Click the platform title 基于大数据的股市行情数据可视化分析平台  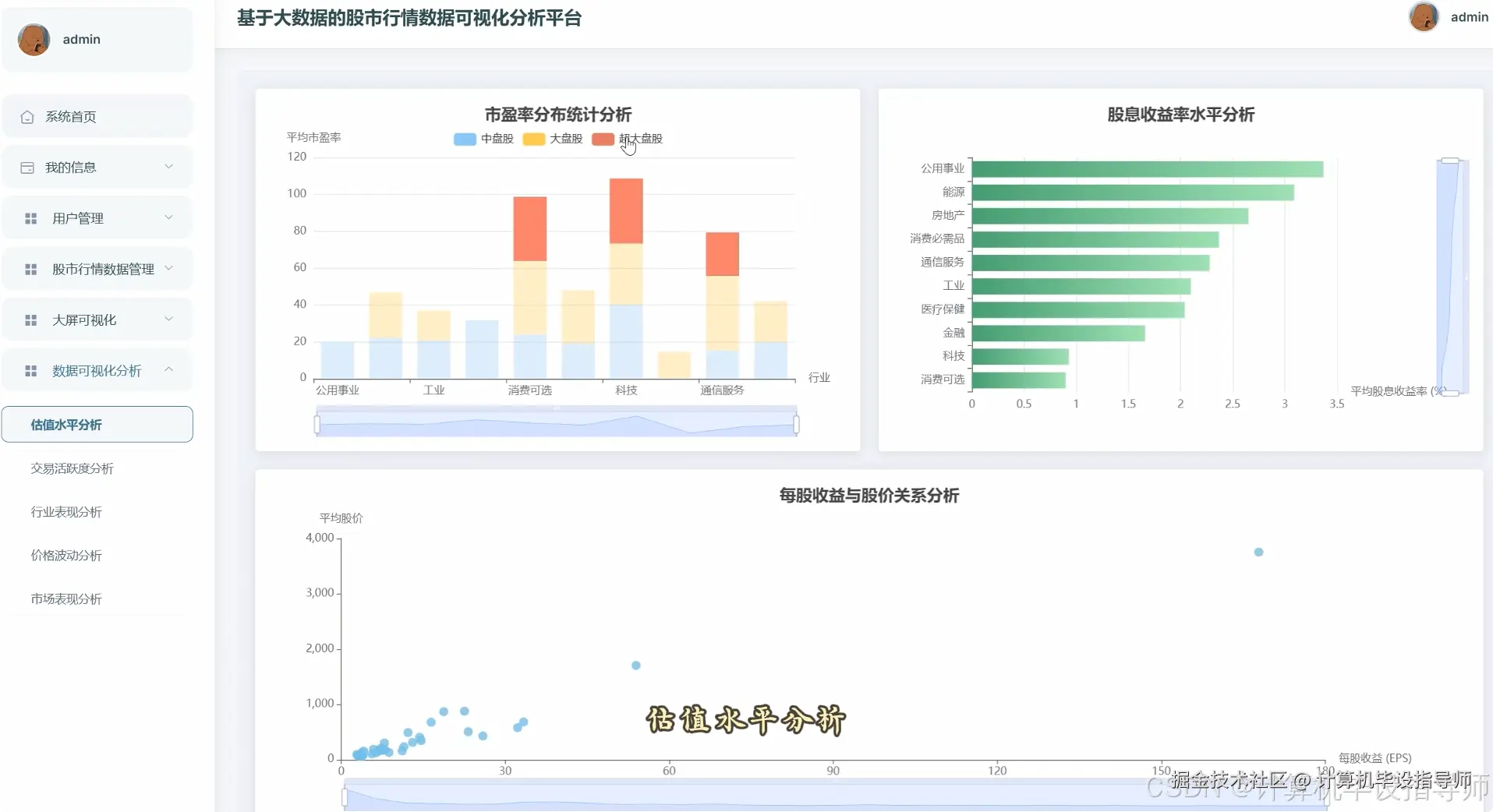tap(409, 18)
